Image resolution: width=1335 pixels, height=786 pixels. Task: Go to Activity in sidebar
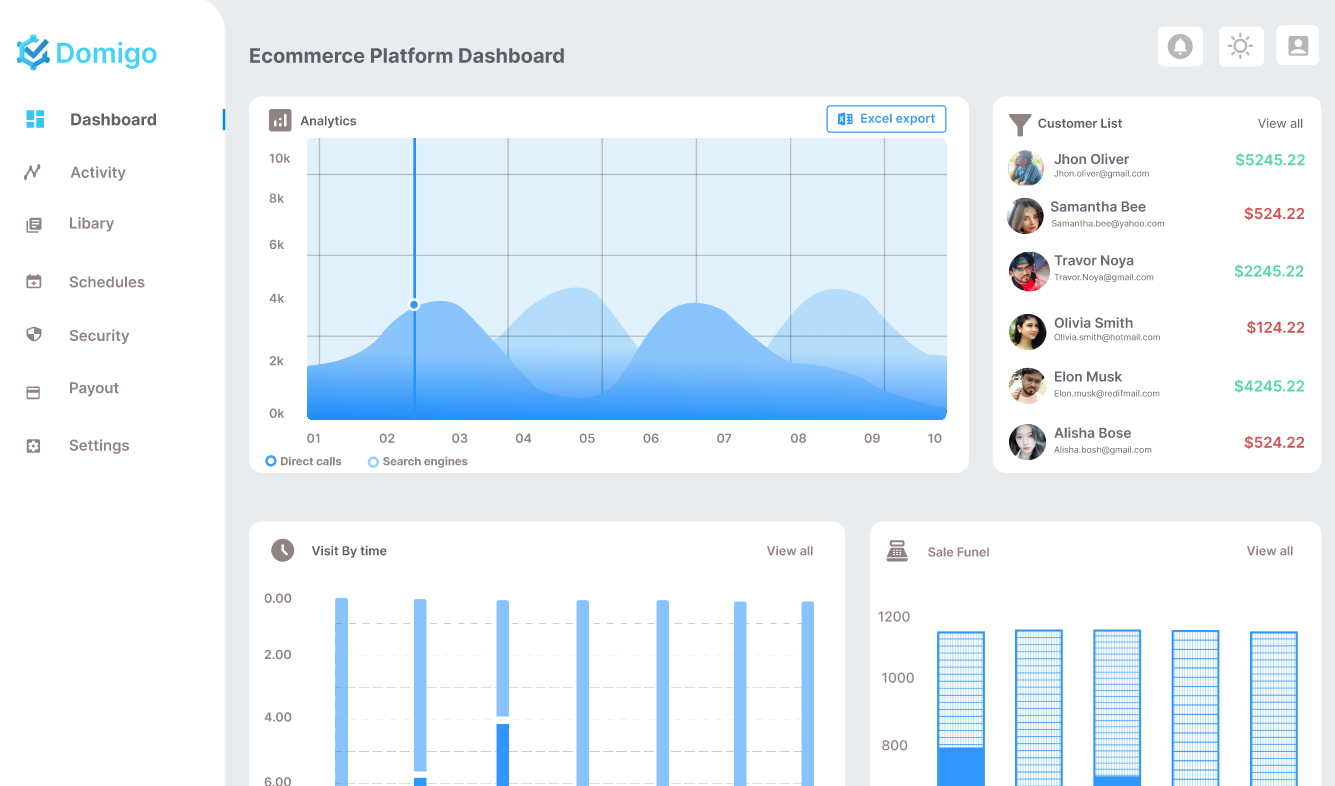(98, 172)
